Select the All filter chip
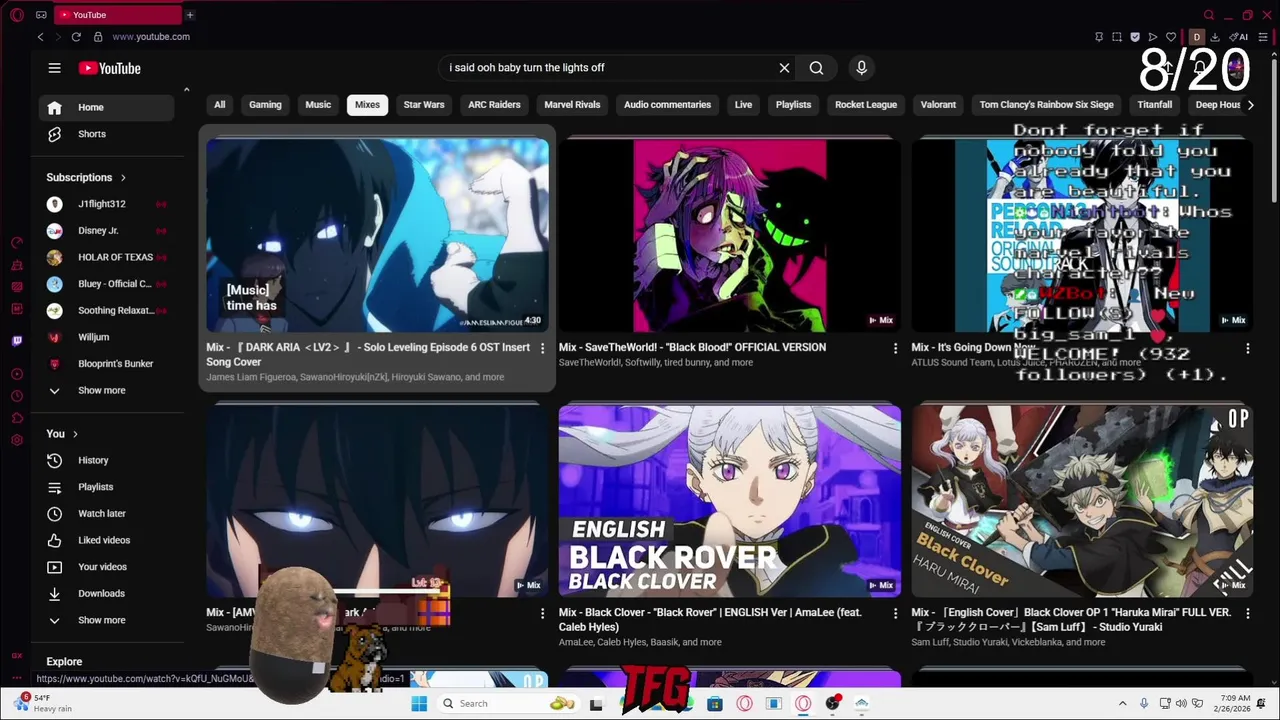Viewport: 1280px width, 720px height. pyautogui.click(x=220, y=104)
